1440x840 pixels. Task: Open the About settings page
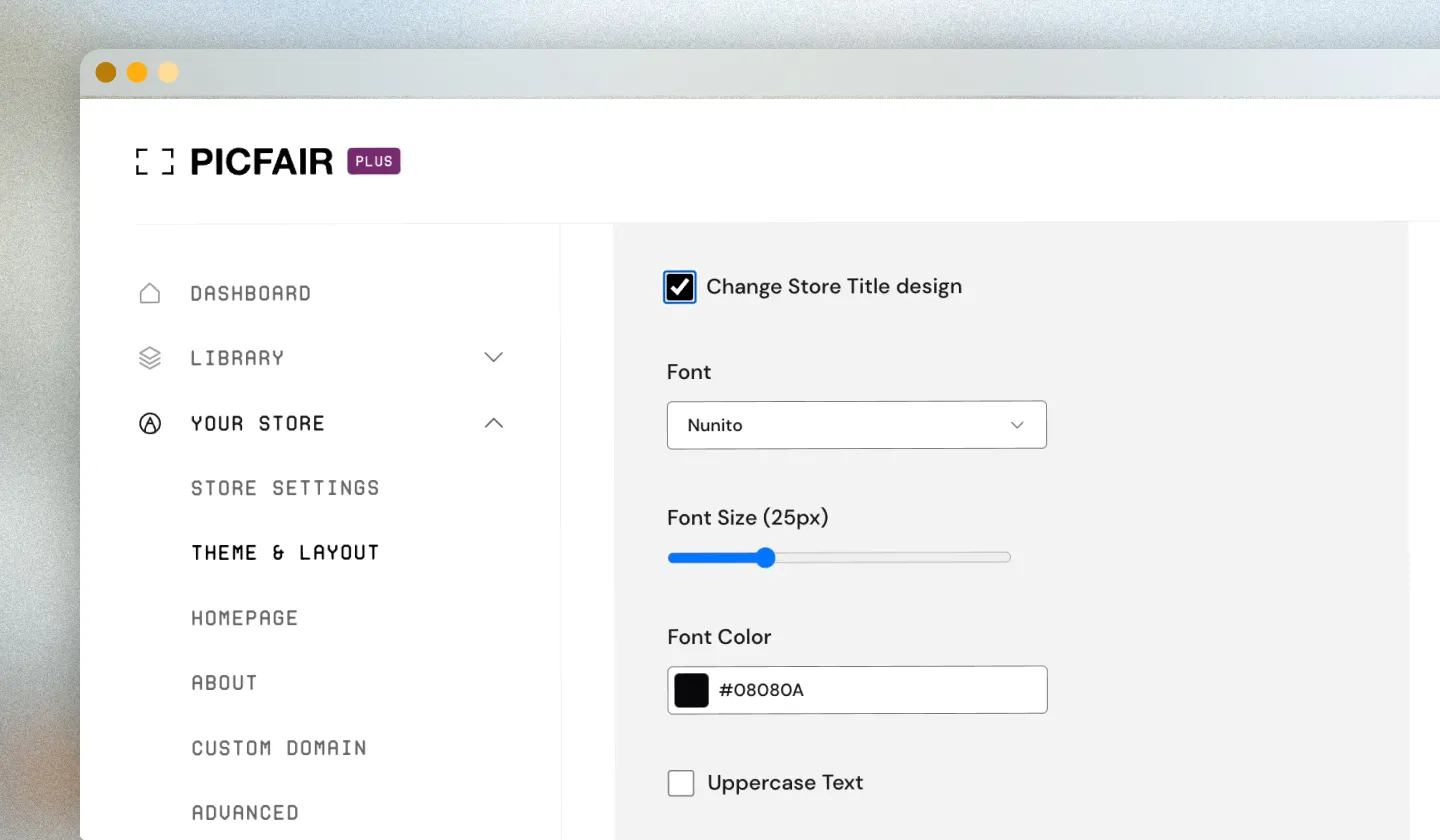coord(224,683)
